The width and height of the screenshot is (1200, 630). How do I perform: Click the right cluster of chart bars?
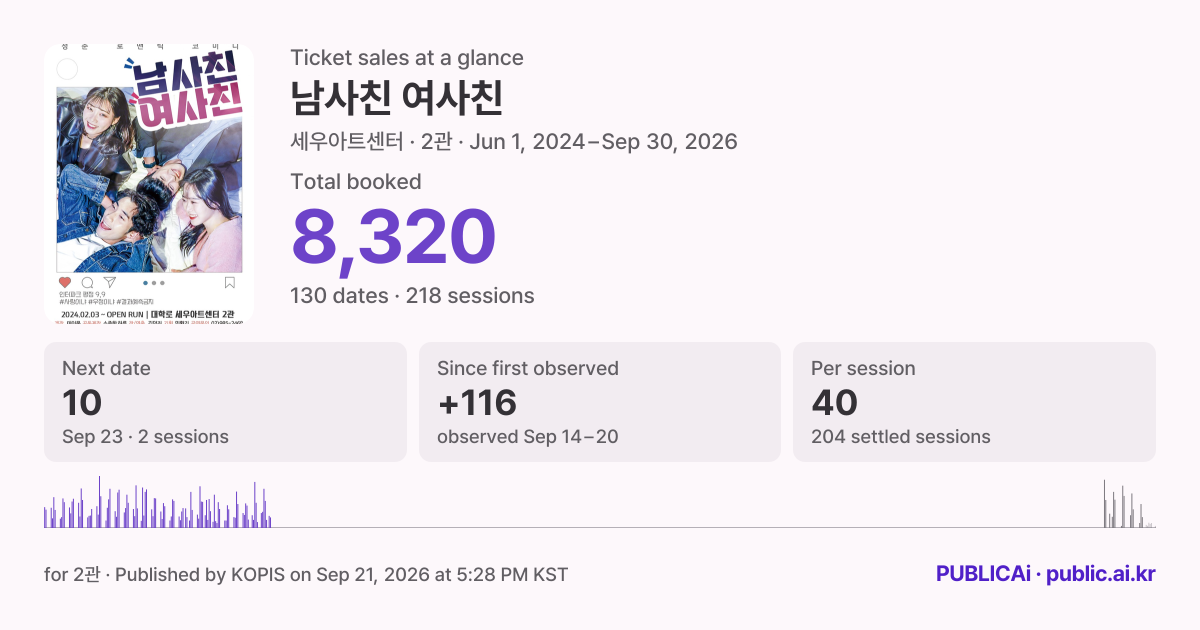pyautogui.click(x=1129, y=504)
